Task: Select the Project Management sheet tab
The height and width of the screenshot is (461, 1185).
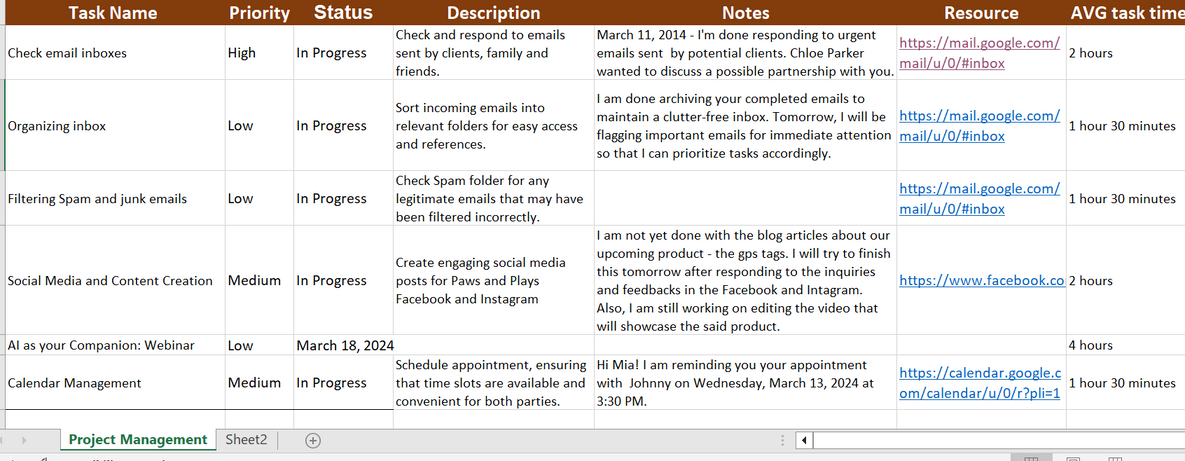Action: pyautogui.click(x=137, y=440)
